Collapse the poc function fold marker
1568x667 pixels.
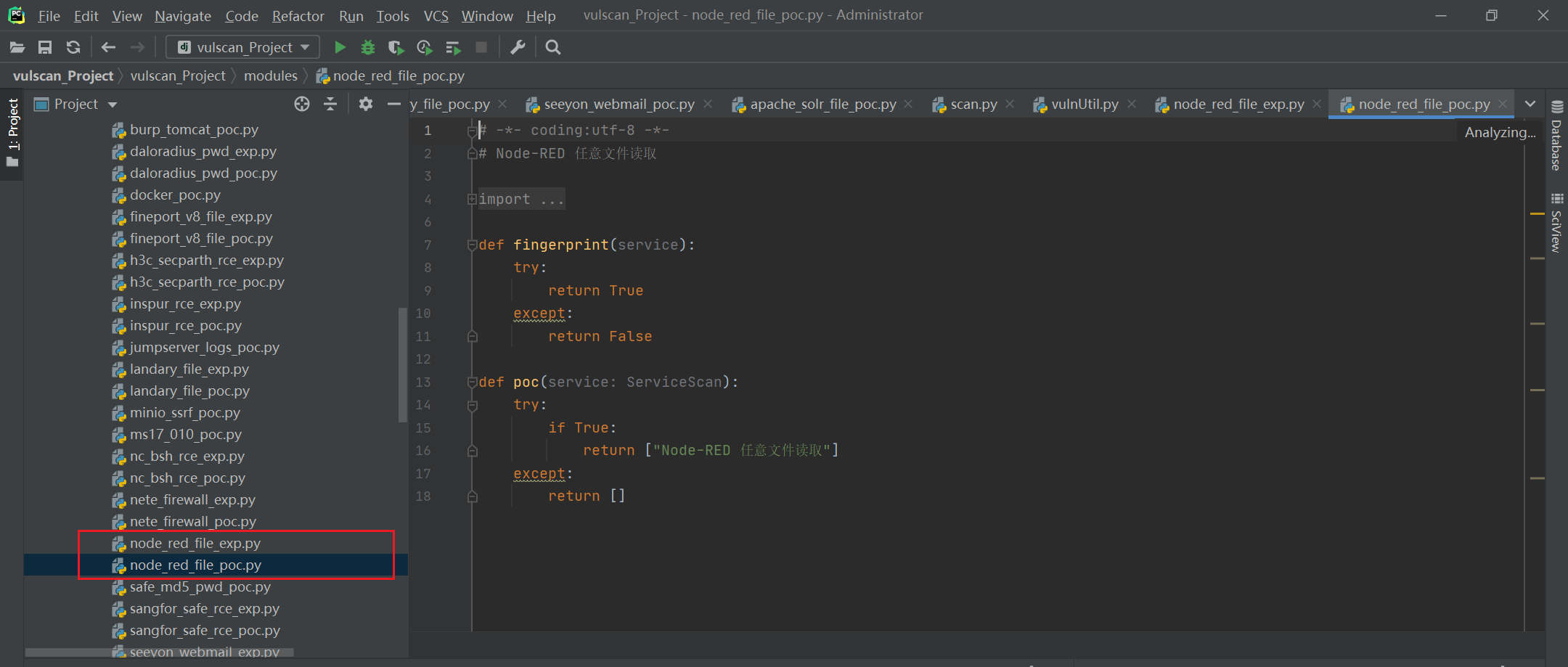tap(472, 382)
